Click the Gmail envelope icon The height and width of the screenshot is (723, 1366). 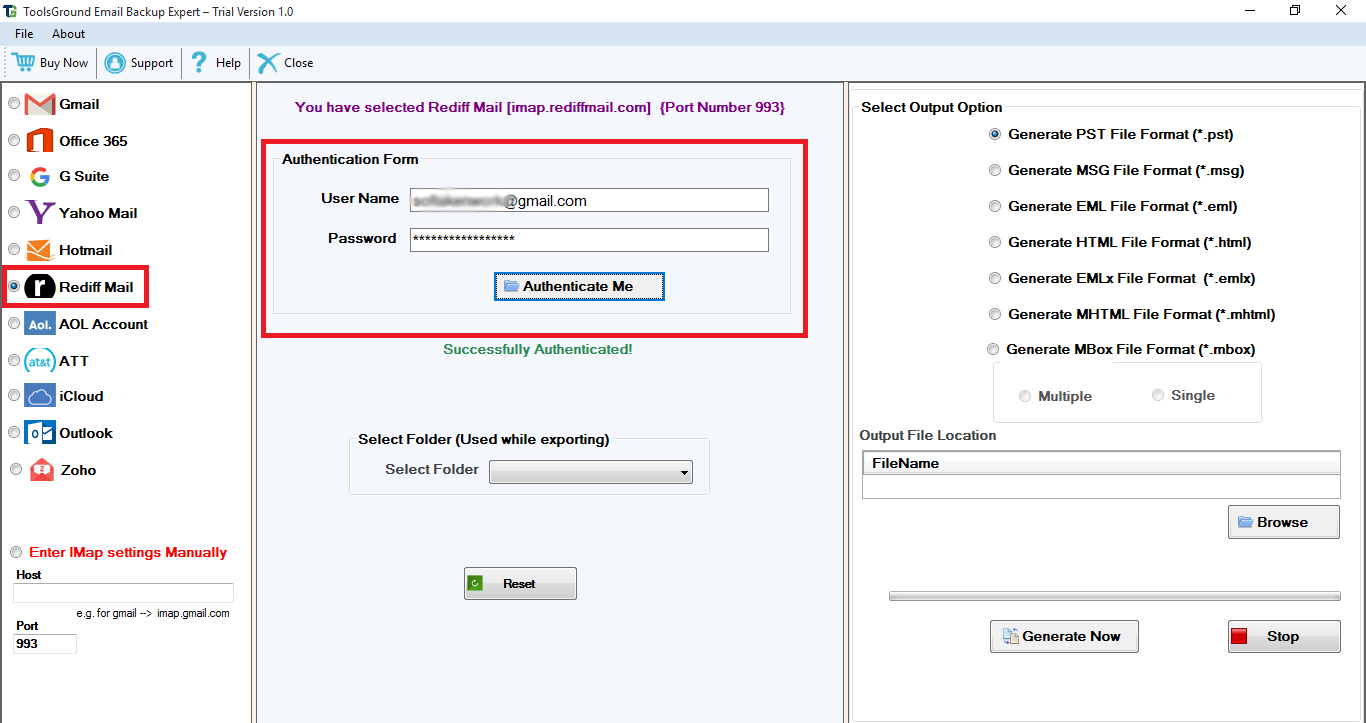40,104
